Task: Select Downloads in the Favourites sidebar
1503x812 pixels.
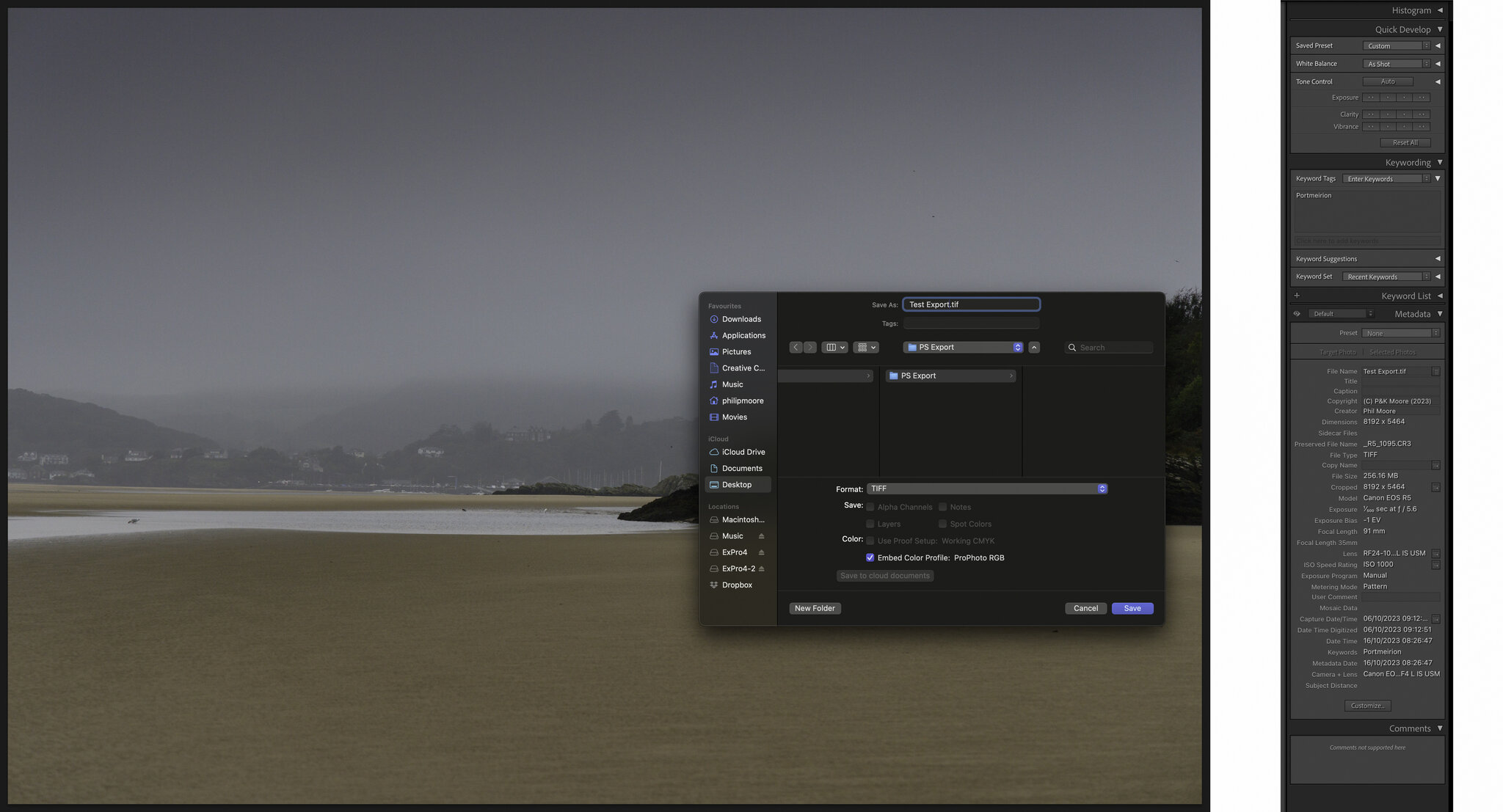Action: (x=740, y=319)
